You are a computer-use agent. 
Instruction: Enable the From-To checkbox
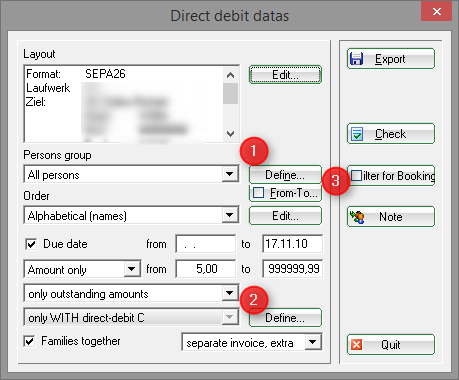(x=259, y=193)
